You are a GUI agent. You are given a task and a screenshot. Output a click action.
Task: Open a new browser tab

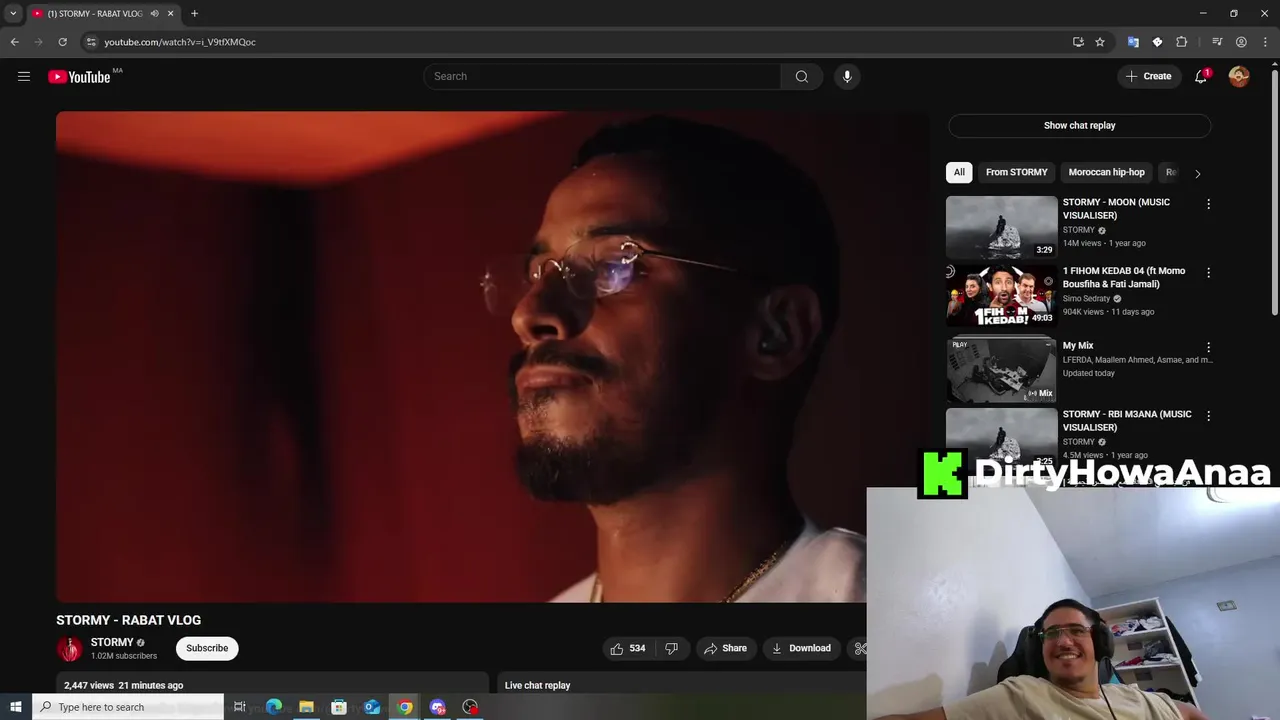[x=194, y=13]
